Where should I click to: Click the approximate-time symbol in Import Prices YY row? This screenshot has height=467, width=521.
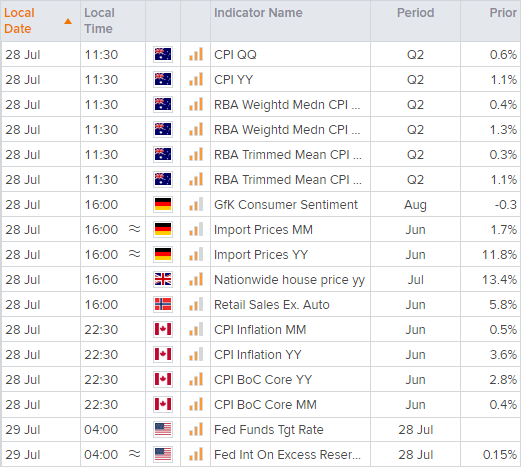(135, 254)
